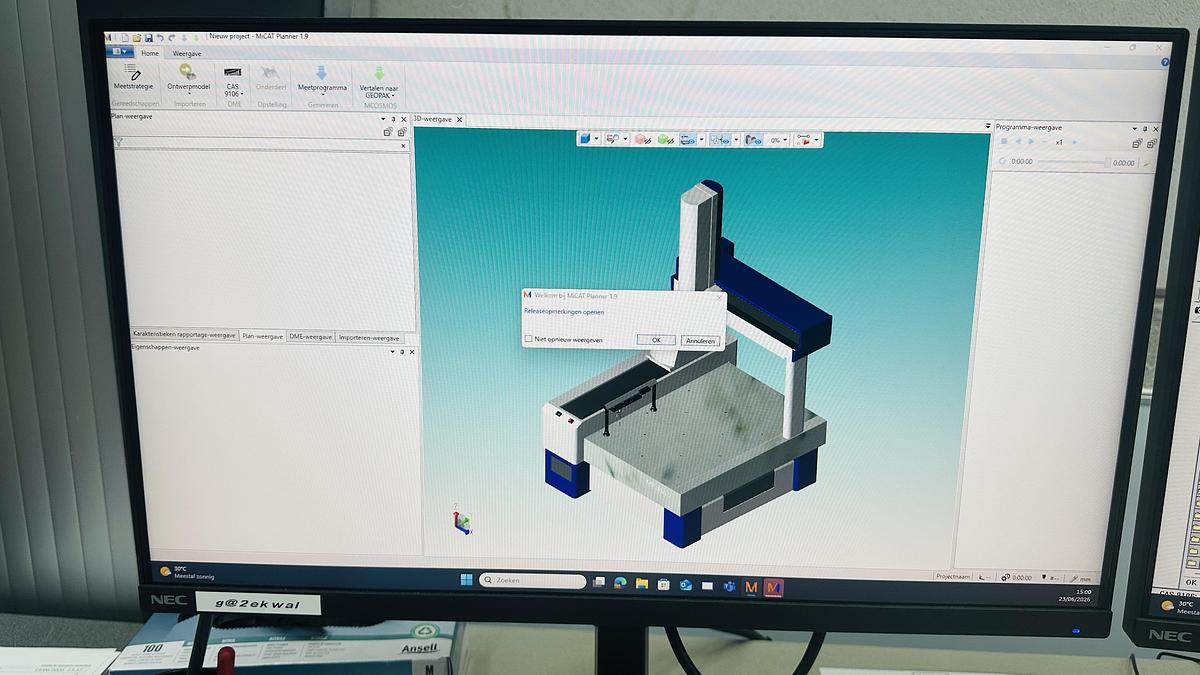Image resolution: width=1200 pixels, height=675 pixels.
Task: Click the Ontwerpmodel import icon
Action: coord(187,72)
